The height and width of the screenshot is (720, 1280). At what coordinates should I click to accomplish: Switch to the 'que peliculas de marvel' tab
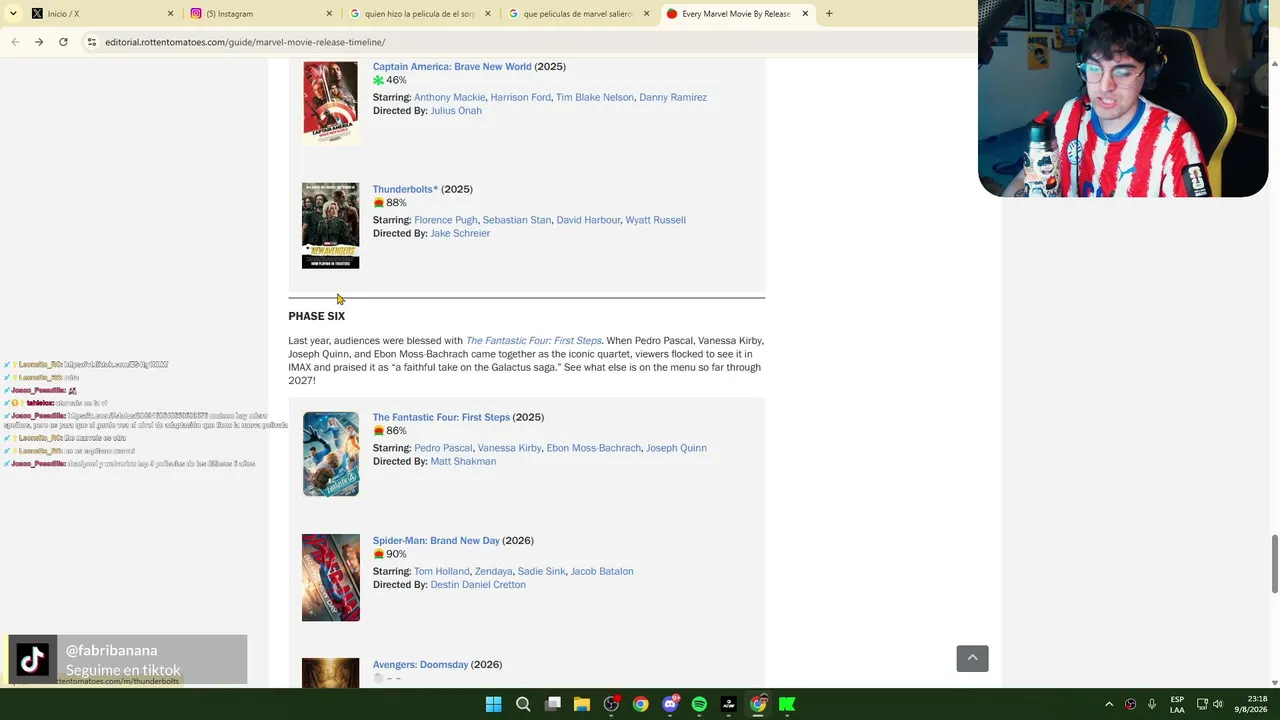click(x=579, y=14)
